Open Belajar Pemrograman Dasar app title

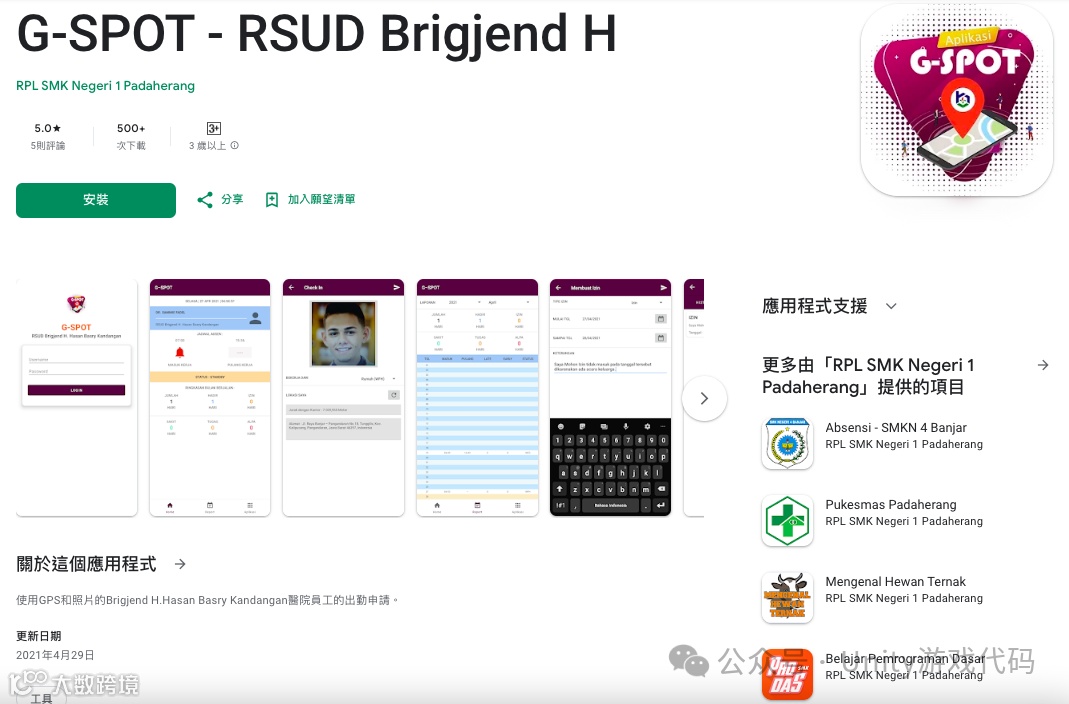[905, 659]
